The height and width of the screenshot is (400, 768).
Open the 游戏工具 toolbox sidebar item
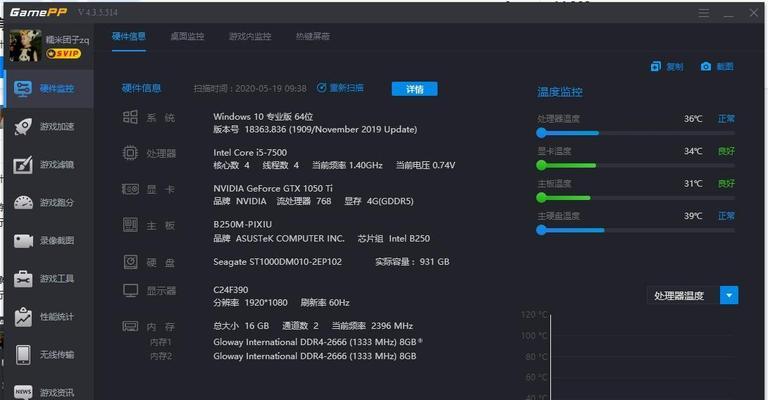click(x=49, y=279)
